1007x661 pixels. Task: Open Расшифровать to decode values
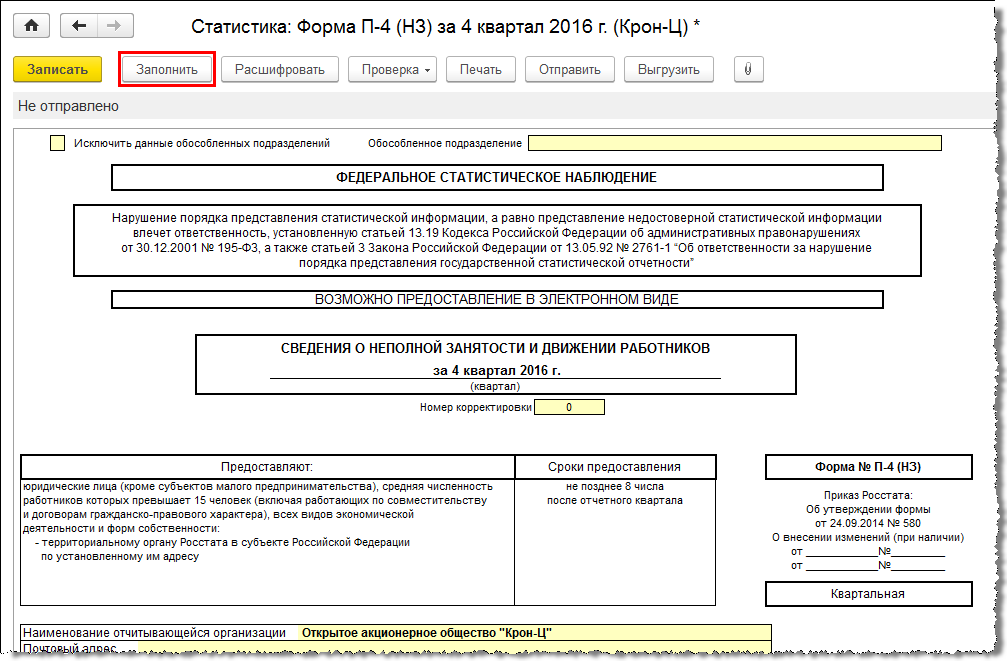280,69
